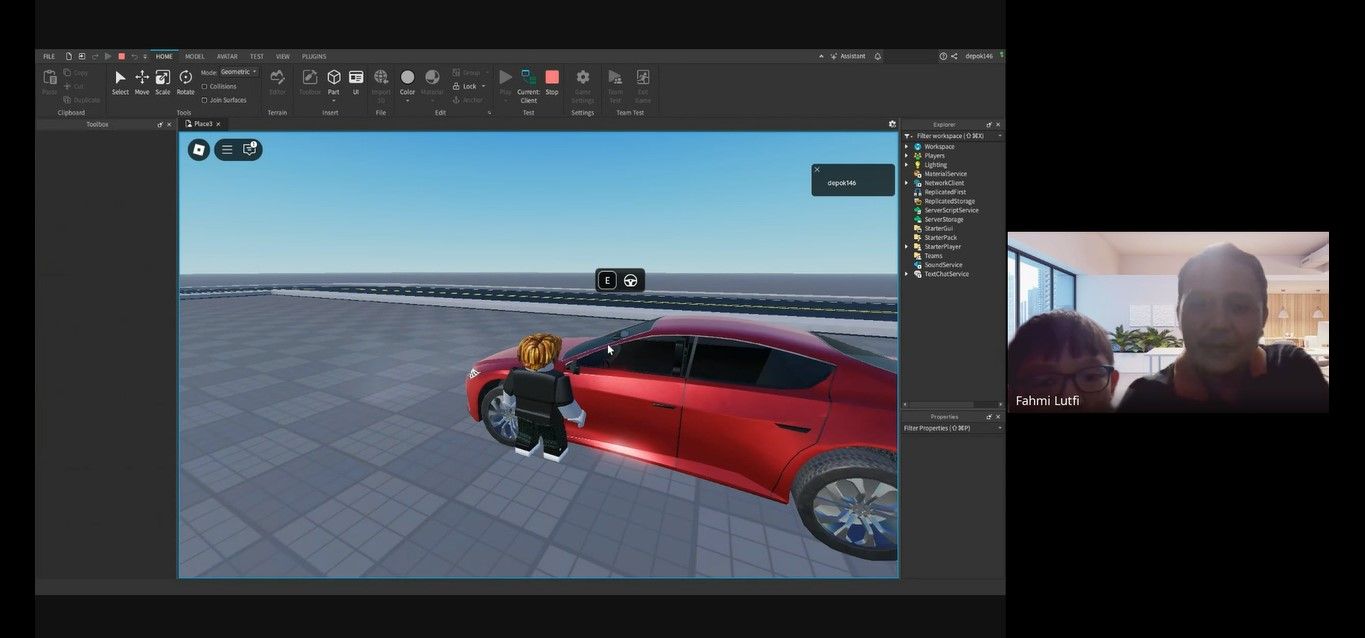This screenshot has width=1365, height=638.
Task: Switch to the HOME tab
Action: (x=164, y=56)
